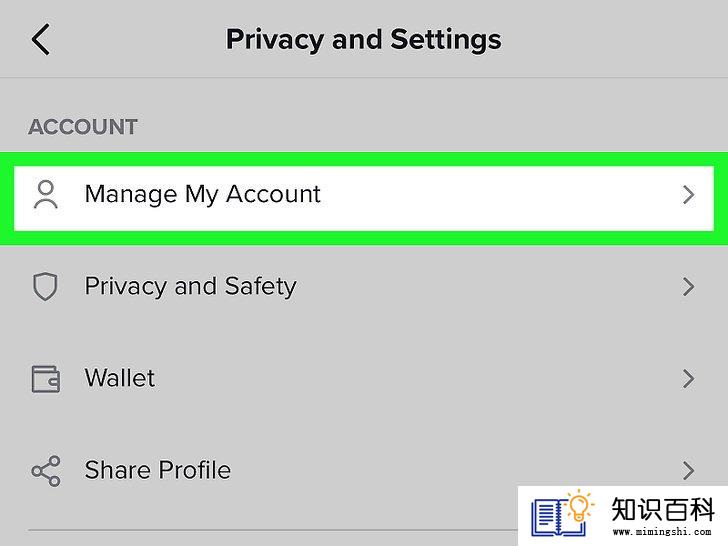Tap the shield icon for Privacy and Safety
The height and width of the screenshot is (546, 728).
(45, 286)
